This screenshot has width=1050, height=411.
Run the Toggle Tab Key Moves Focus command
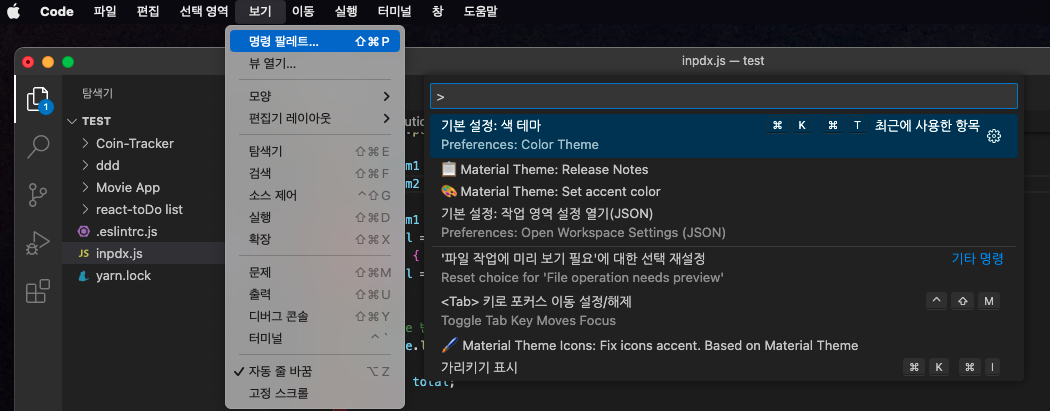[x=724, y=311]
